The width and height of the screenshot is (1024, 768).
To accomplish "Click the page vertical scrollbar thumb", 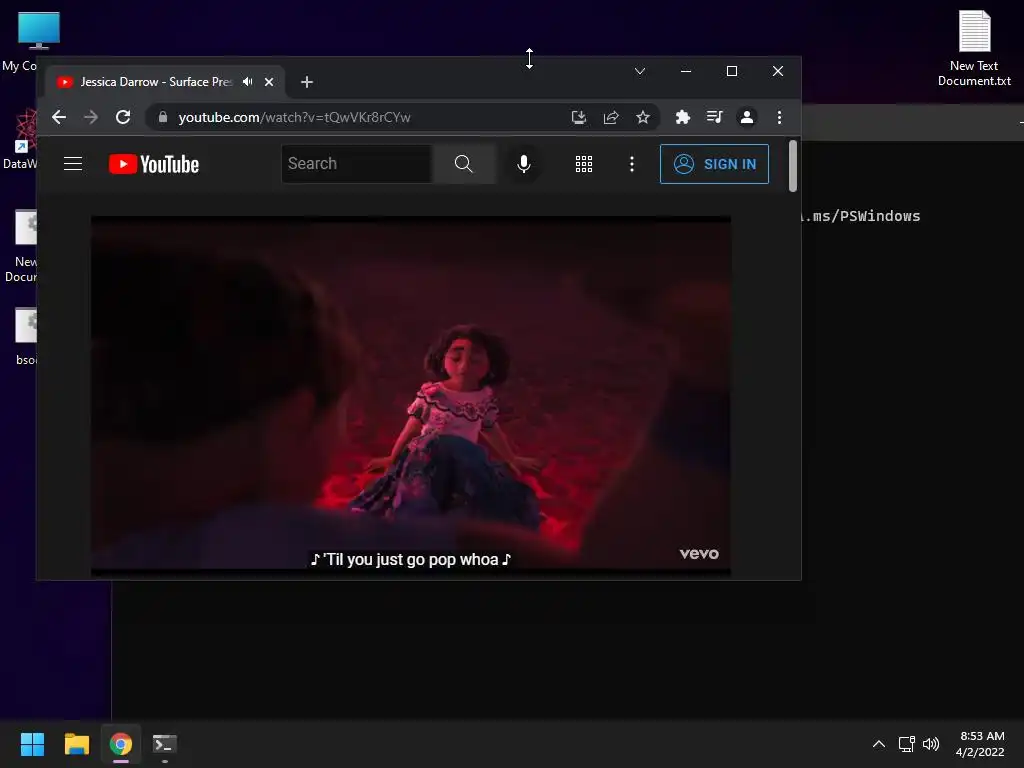I will 793,166.
